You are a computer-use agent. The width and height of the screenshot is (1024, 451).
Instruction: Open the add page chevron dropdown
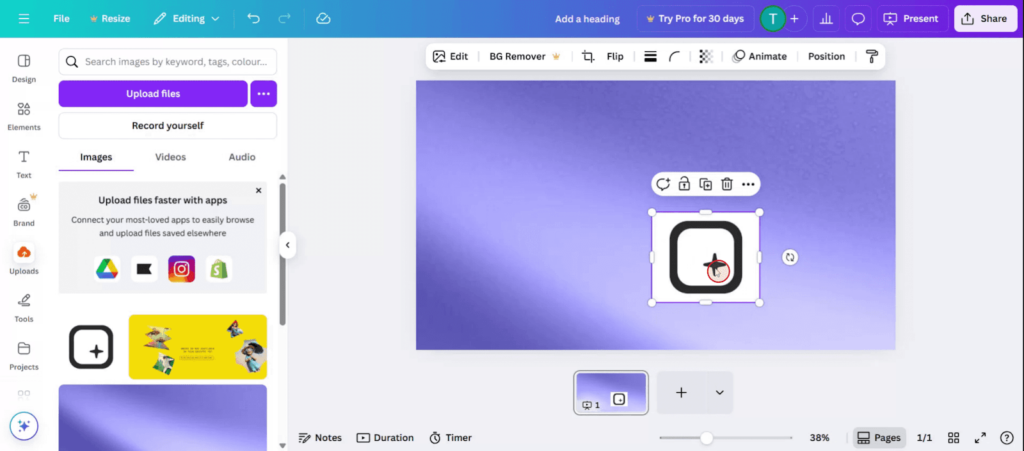719,393
